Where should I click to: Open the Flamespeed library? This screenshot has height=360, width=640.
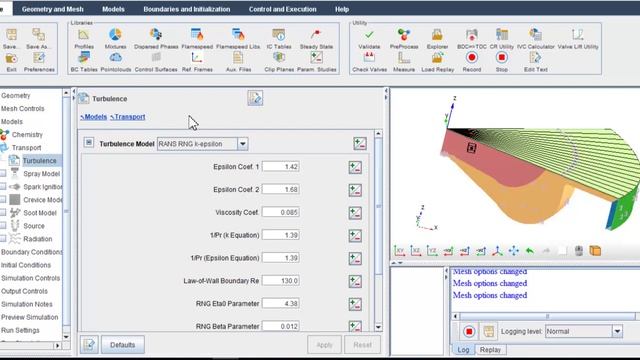point(197,39)
